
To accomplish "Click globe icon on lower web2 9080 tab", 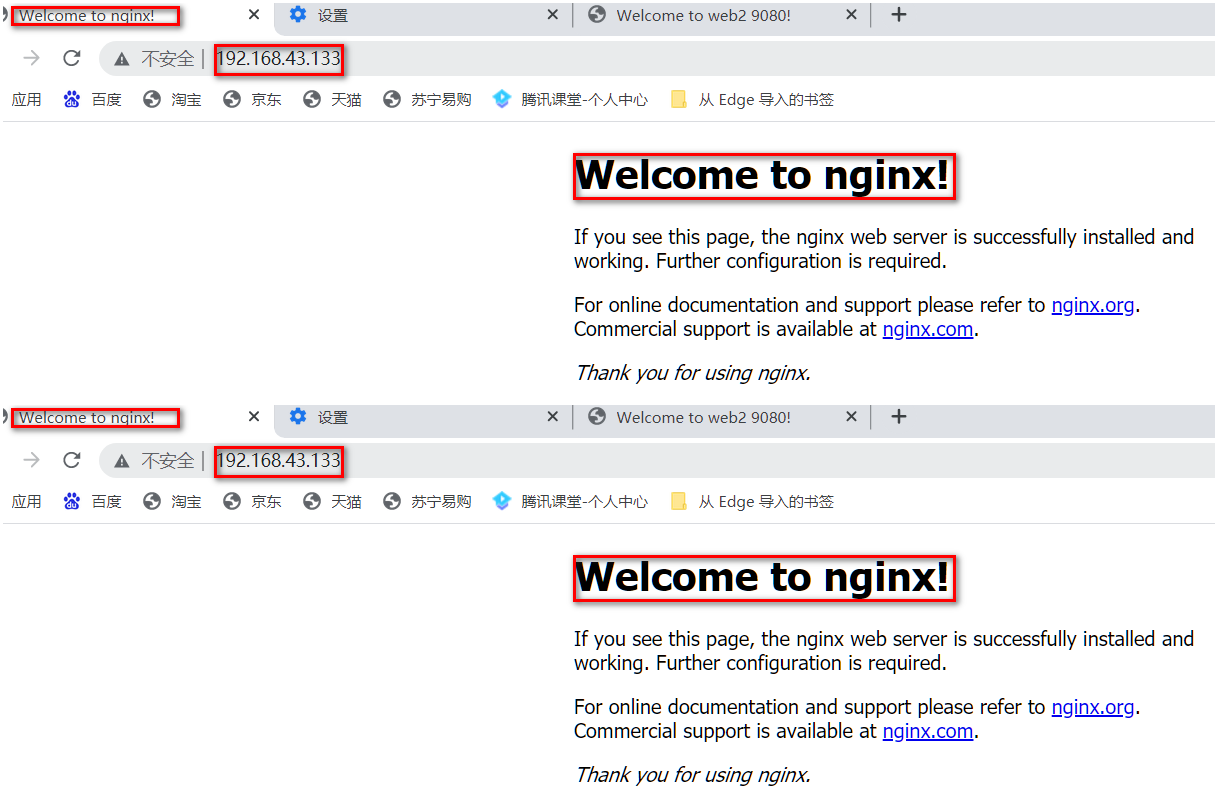I will (x=597, y=417).
